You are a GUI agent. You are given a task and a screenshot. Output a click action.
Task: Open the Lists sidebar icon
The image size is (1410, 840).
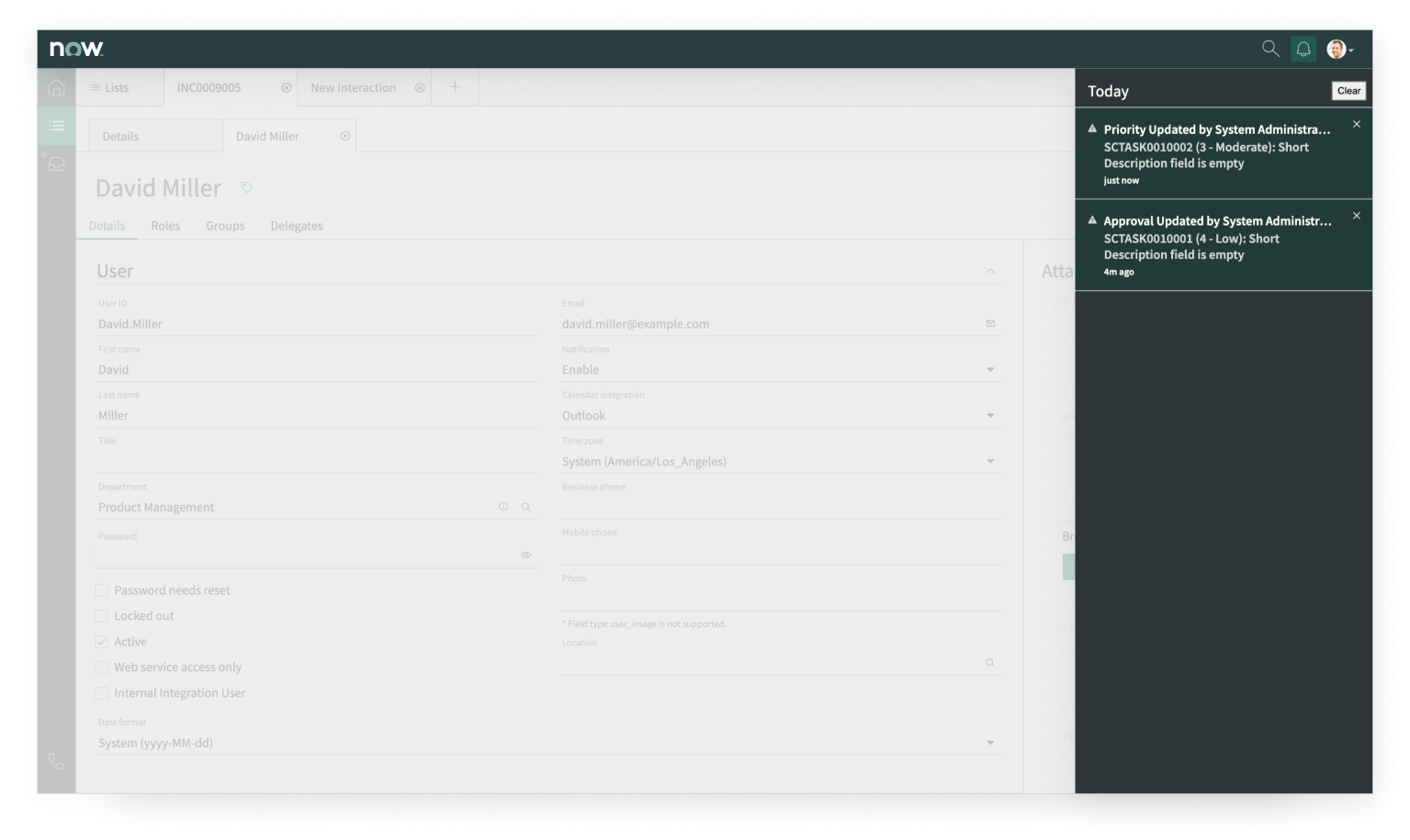(56, 126)
